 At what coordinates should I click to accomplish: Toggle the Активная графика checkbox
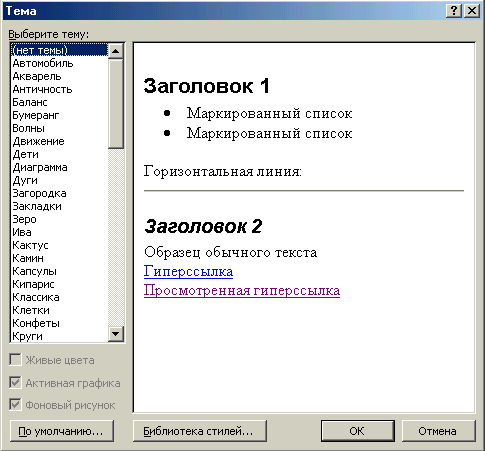coord(15,383)
